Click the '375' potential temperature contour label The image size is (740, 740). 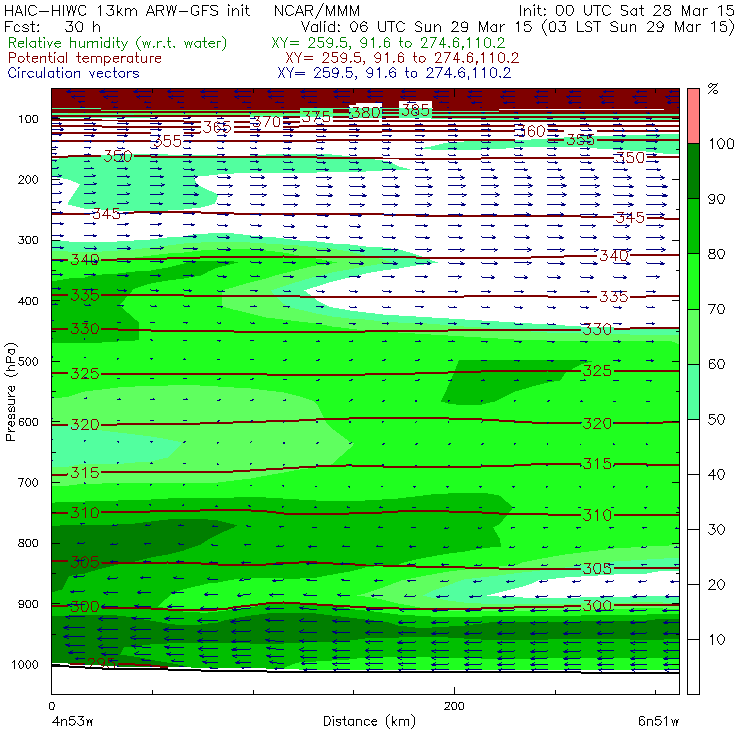pos(316,117)
